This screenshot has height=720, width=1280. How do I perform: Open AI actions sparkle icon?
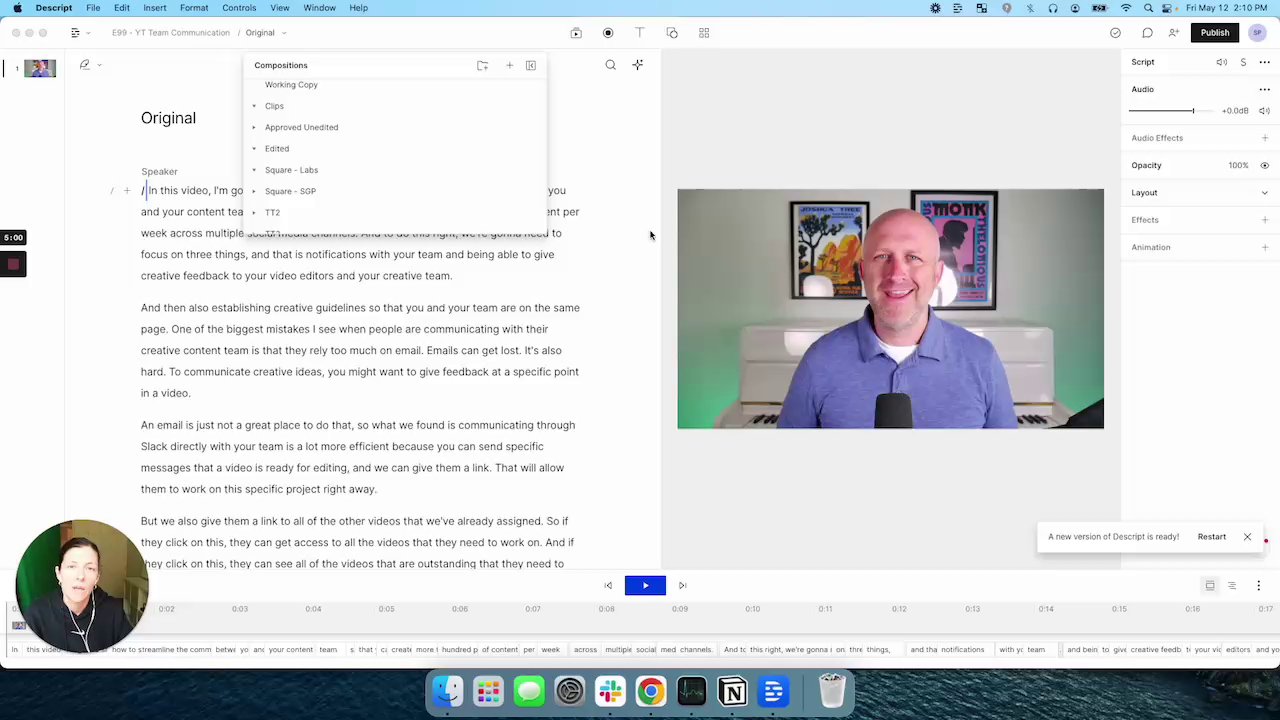638,65
